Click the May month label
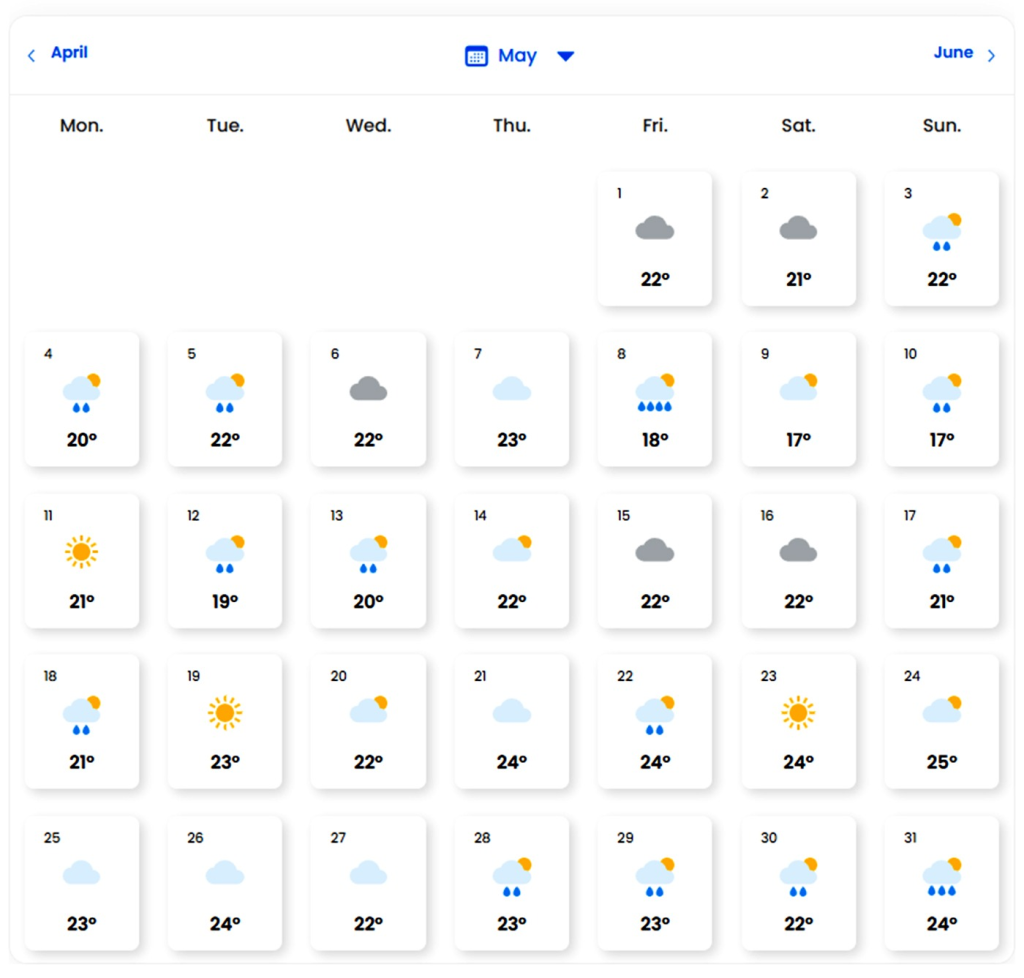Screen dimensions: 1024x978 (517, 56)
